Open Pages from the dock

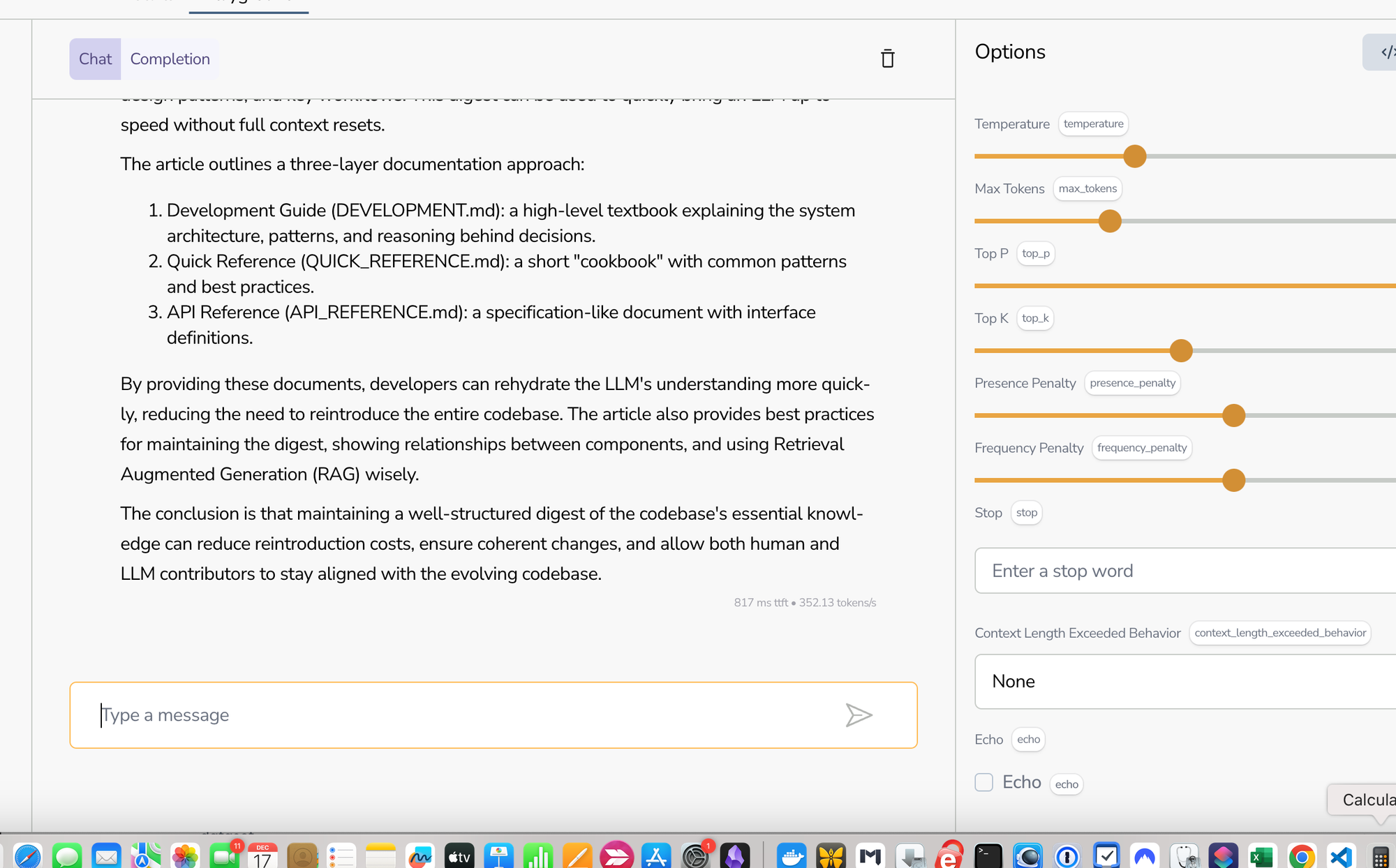point(577,855)
